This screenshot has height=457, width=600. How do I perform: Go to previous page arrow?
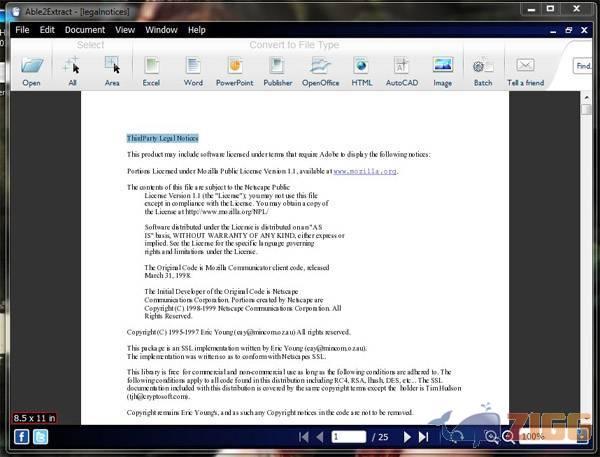(x=320, y=437)
